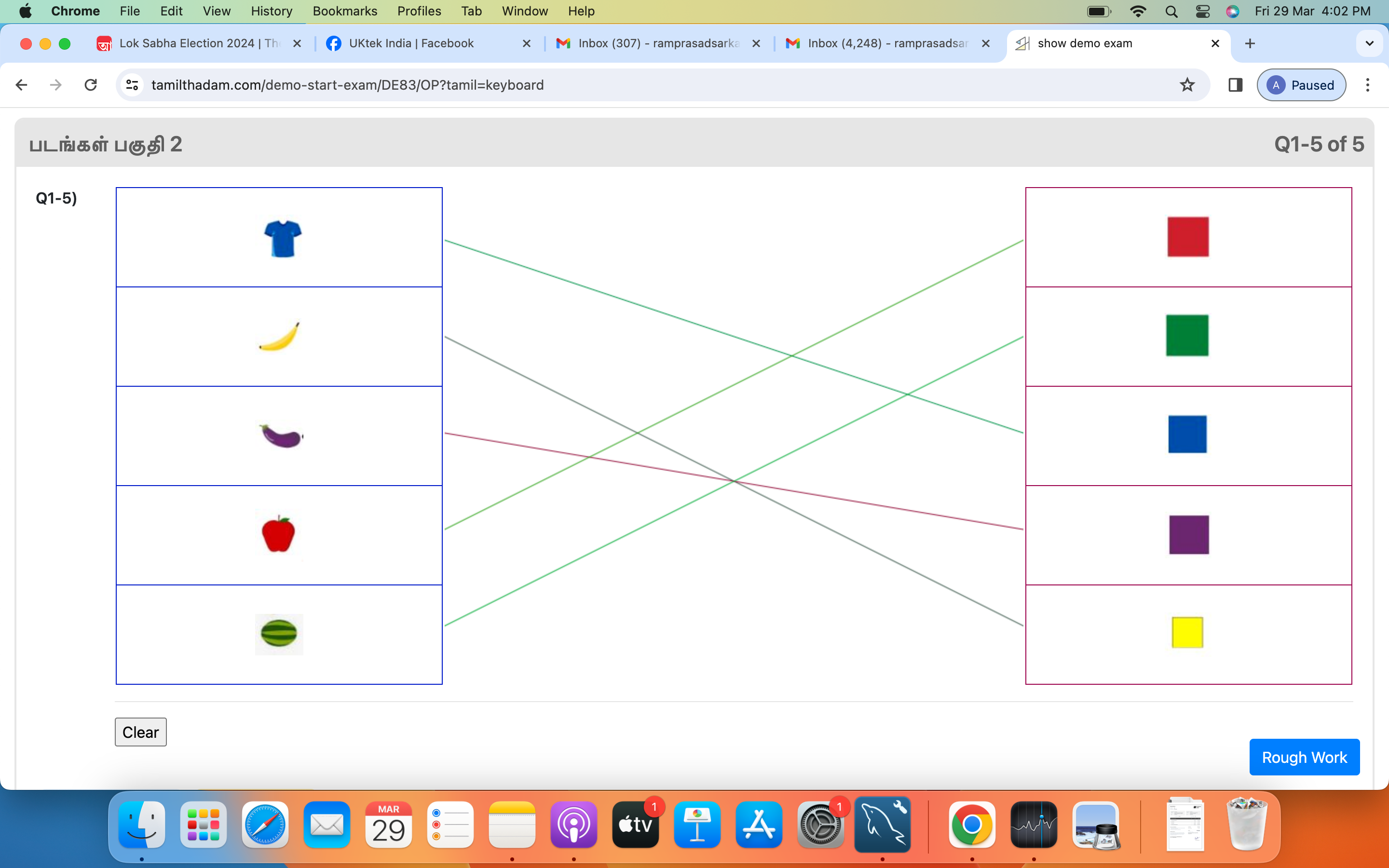Bookmark page with star icon

click(1187, 85)
